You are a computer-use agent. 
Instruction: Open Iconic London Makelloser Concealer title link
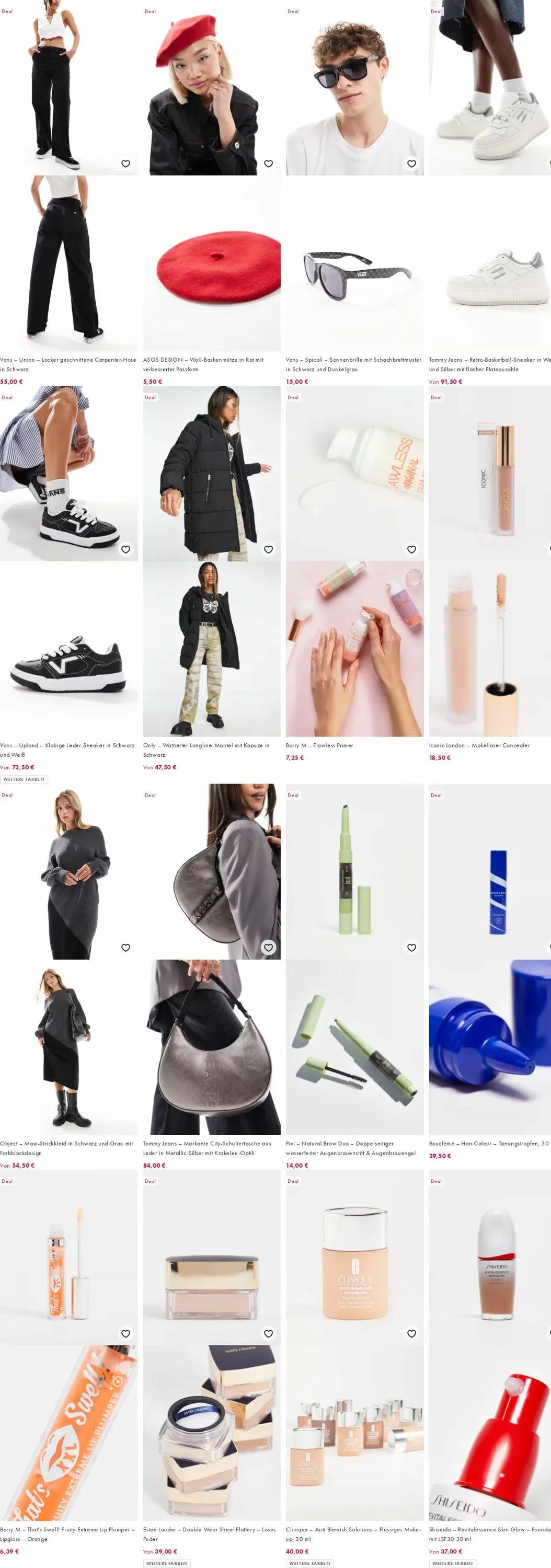pos(479,745)
